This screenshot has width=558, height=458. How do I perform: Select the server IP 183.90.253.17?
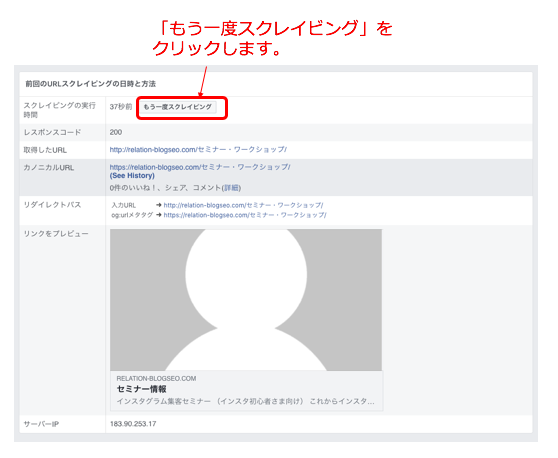(x=133, y=424)
